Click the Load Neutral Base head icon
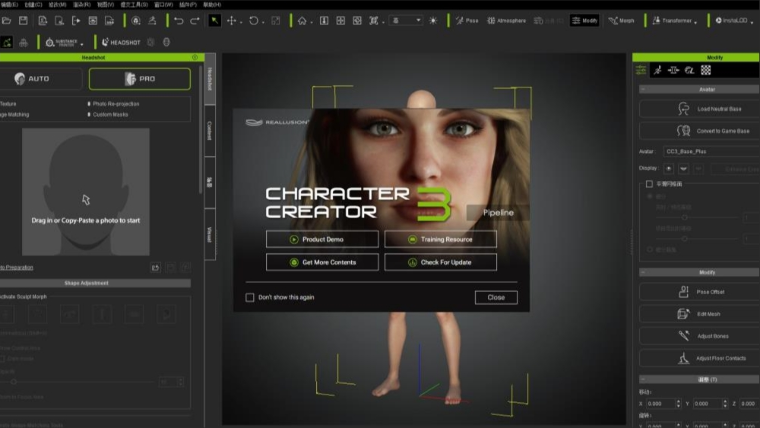Screen dimensions: 760x428 click(683, 109)
